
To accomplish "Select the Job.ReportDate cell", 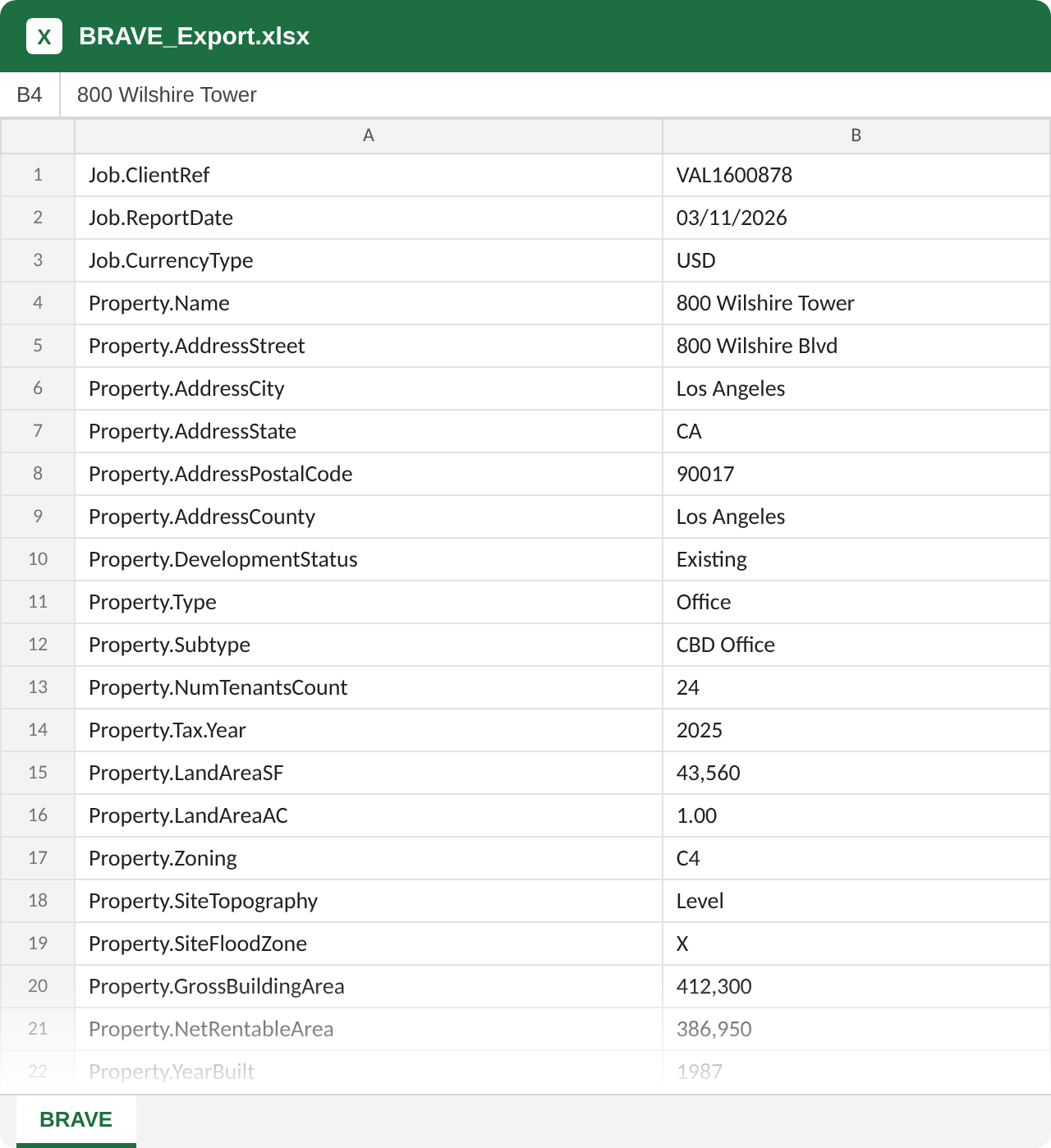I will [369, 218].
